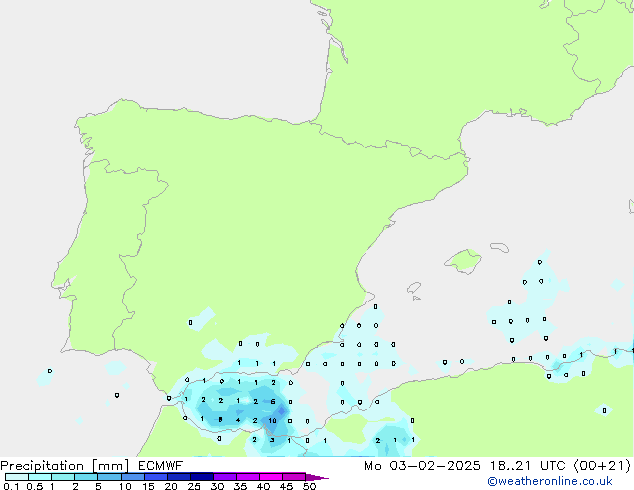Click the legend label '40'

click(x=263, y=486)
